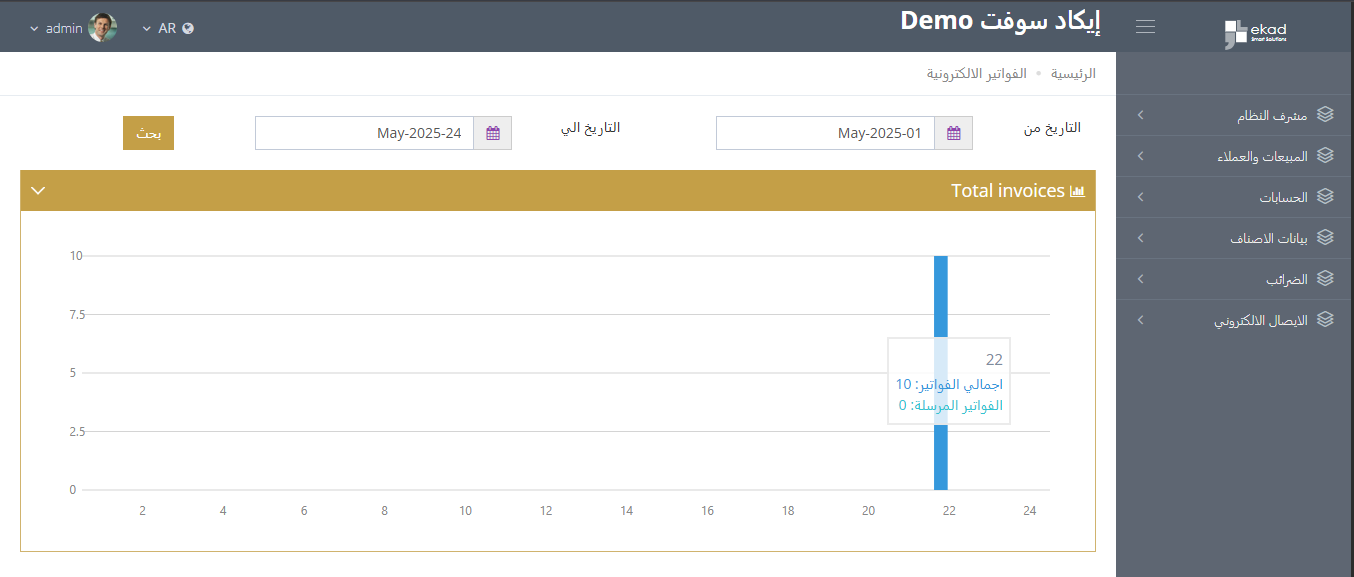Screen dimensions: 1354x577
Task: Click the layers icon of بيانات الاصناف
Action: [1325, 238]
